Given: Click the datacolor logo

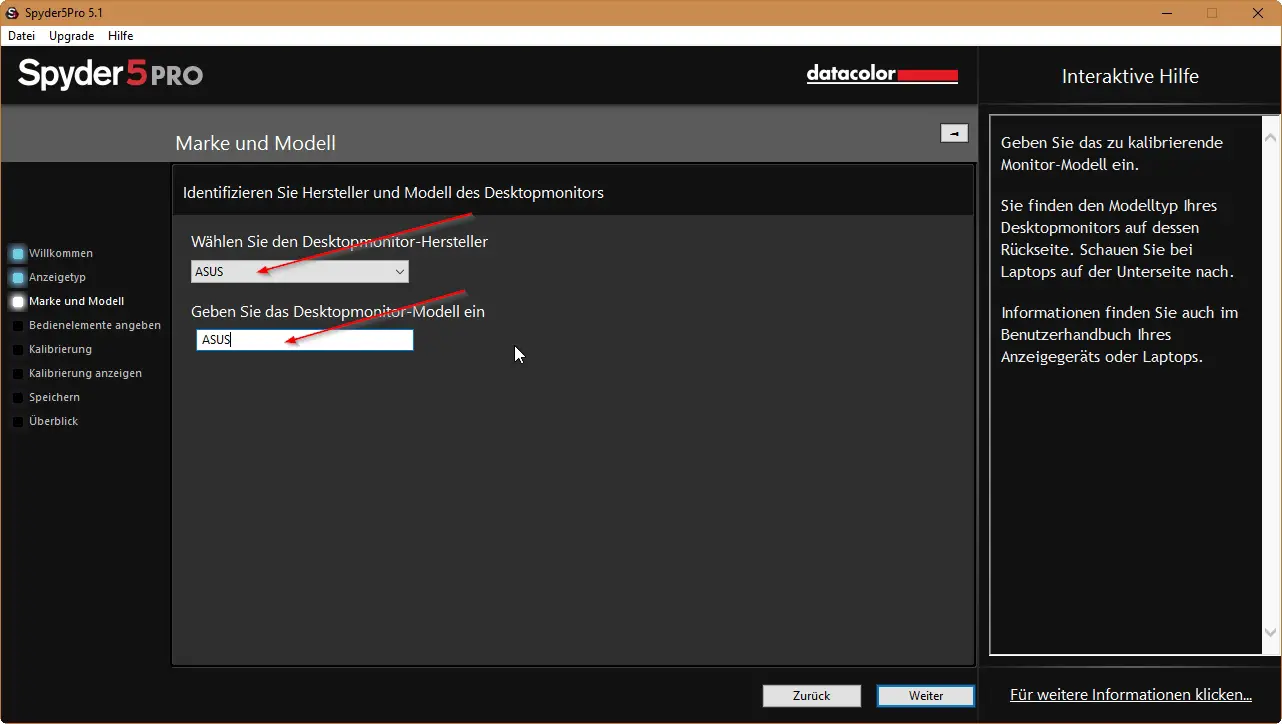Looking at the screenshot, I should pos(882,75).
